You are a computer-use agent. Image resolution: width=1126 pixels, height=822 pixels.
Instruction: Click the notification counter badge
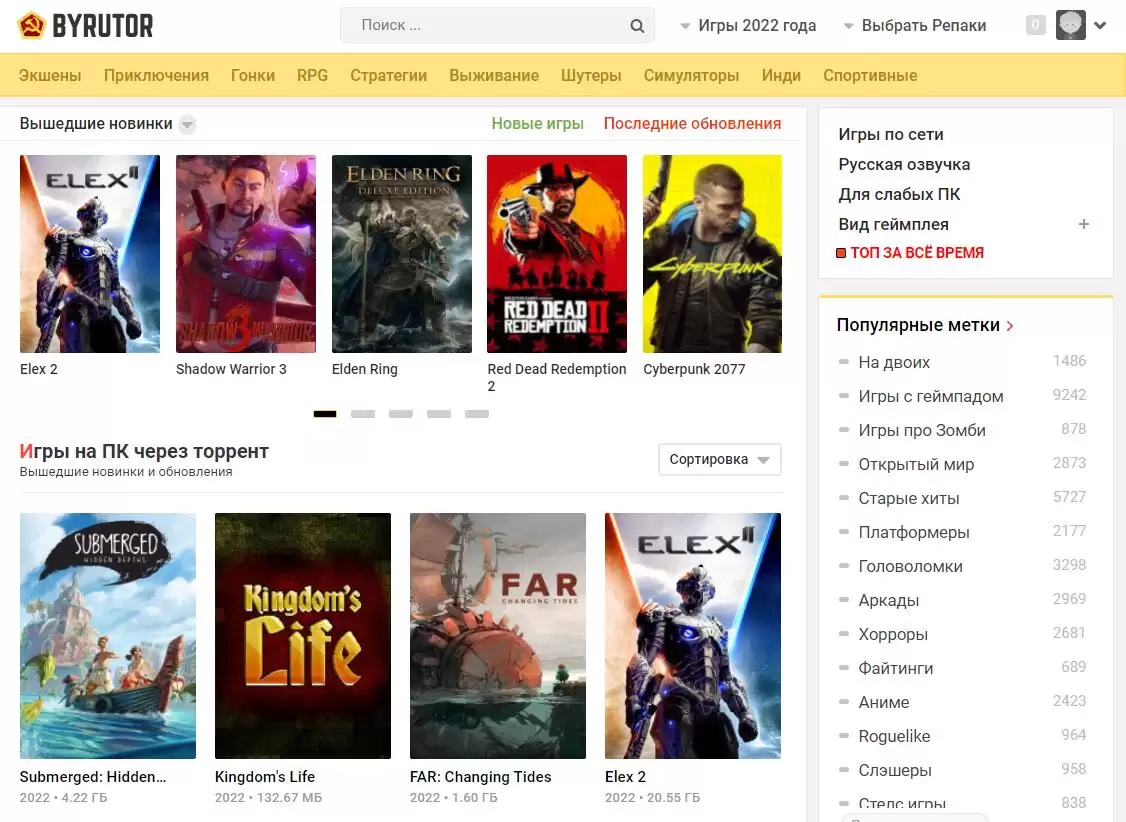tap(1036, 25)
